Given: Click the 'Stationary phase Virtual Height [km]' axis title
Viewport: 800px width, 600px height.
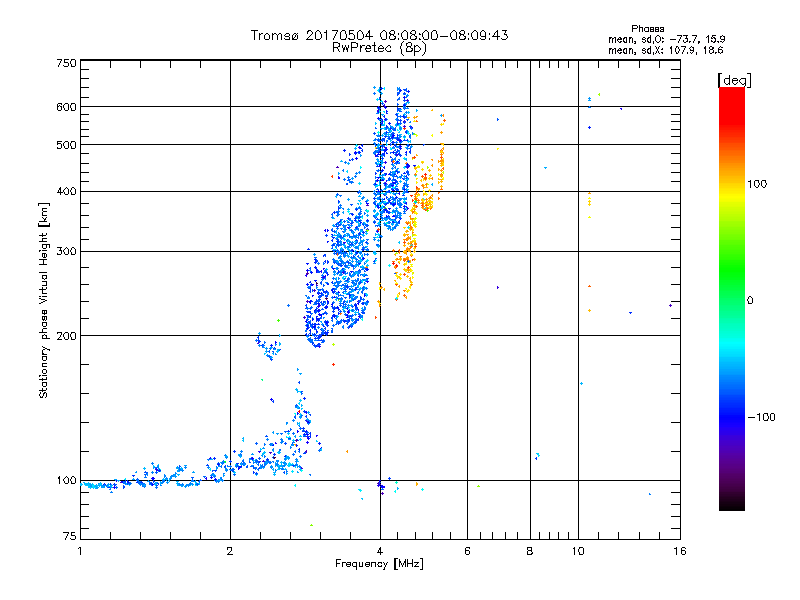Looking at the screenshot, I should (44, 301).
